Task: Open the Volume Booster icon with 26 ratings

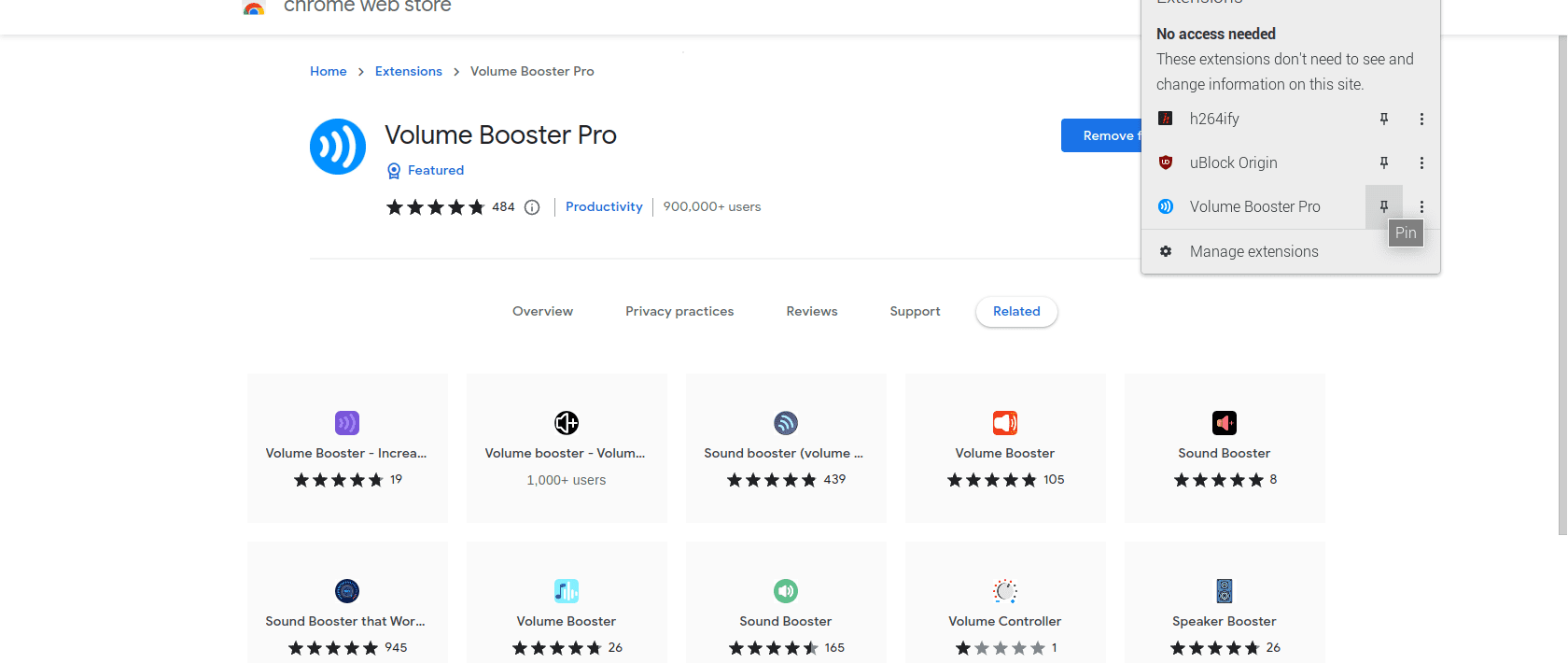Action: tap(567, 591)
